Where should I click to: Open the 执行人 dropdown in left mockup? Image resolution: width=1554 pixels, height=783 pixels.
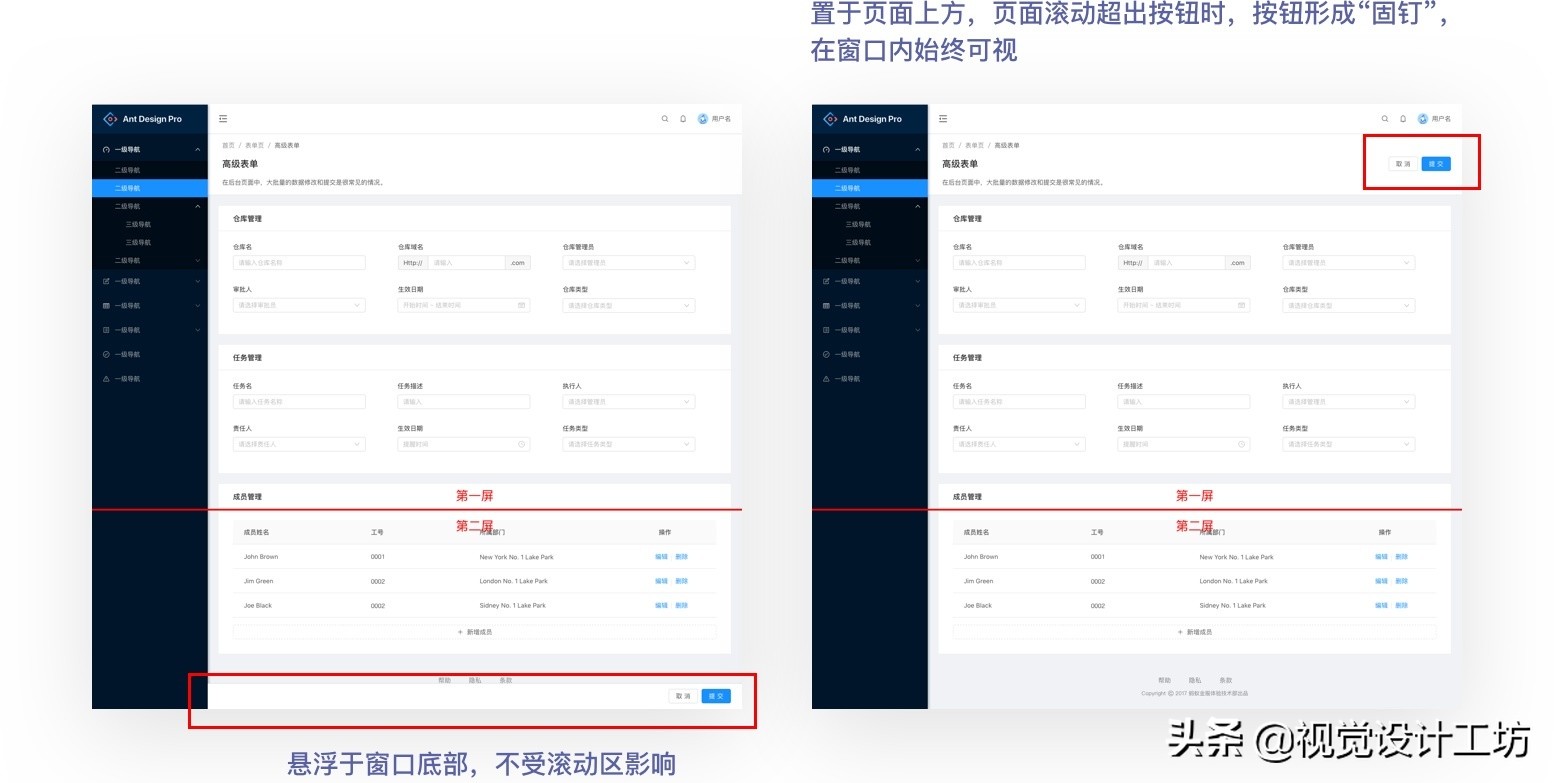(x=629, y=402)
